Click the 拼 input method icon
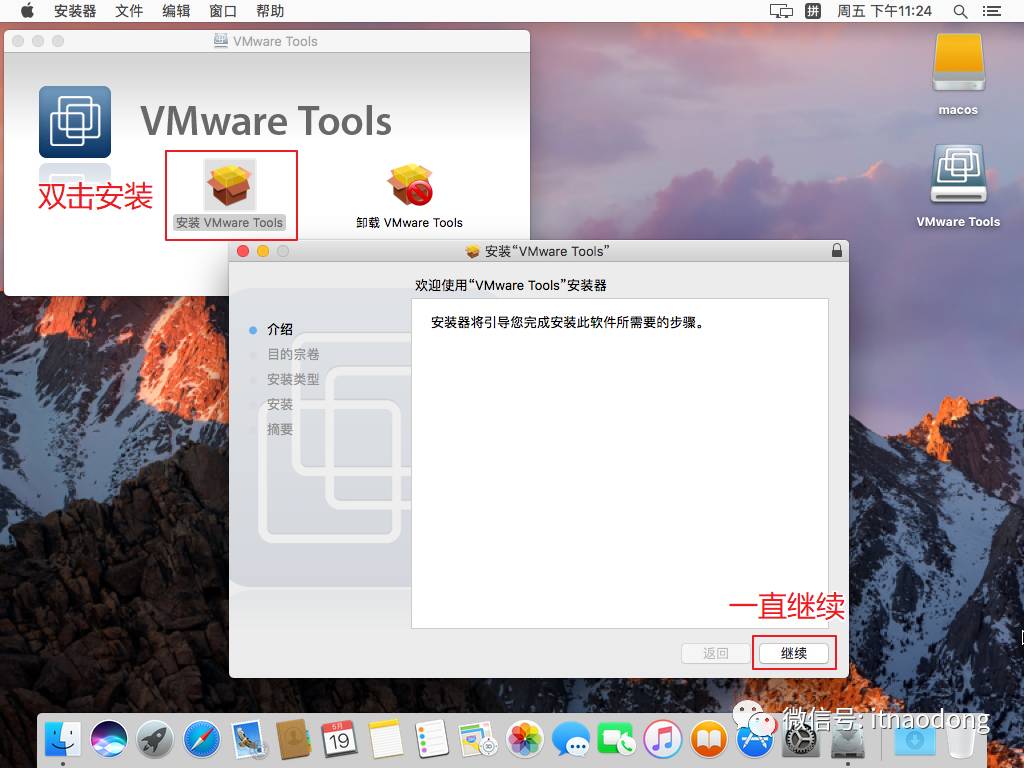 812,11
